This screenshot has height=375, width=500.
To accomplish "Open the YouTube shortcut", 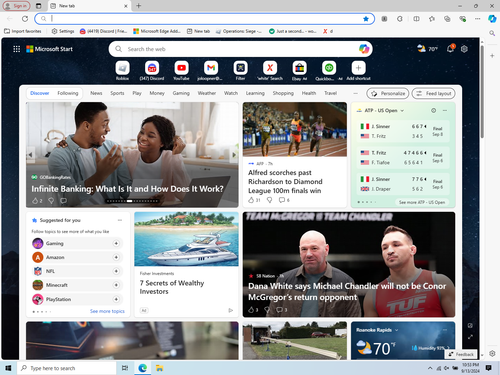I will [x=181, y=71].
